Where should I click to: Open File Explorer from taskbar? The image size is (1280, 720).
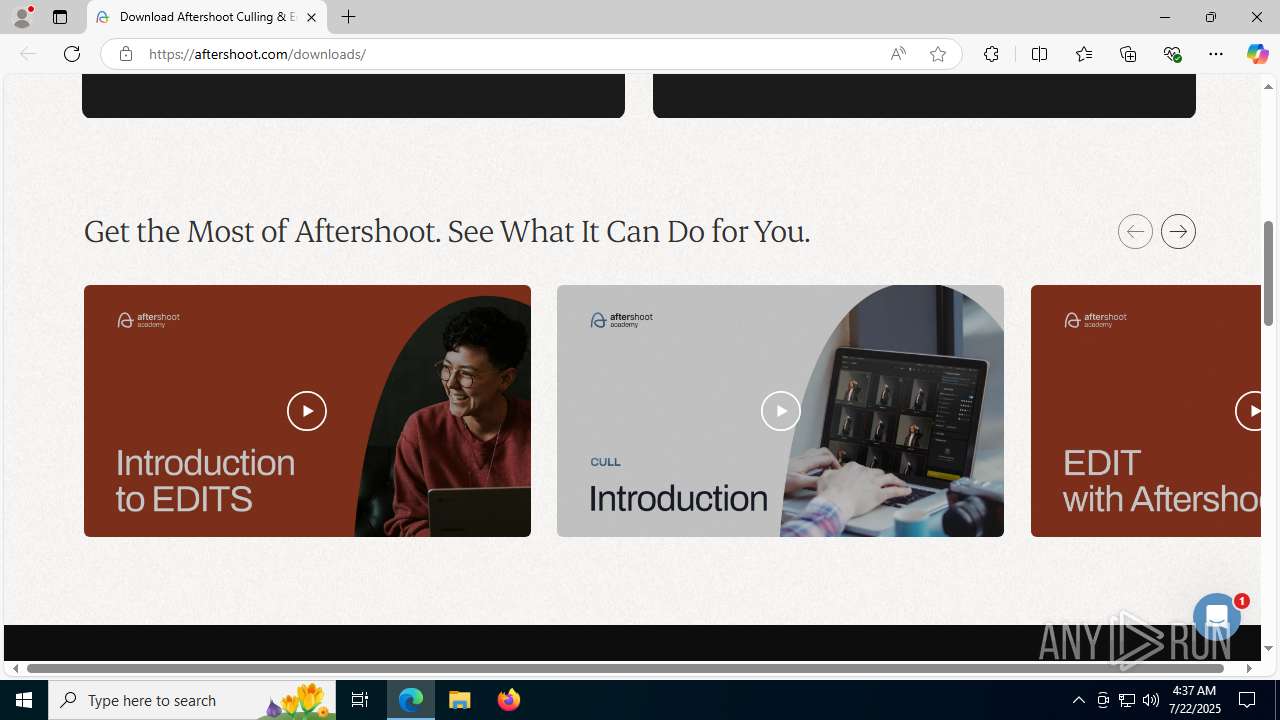tap(460, 700)
